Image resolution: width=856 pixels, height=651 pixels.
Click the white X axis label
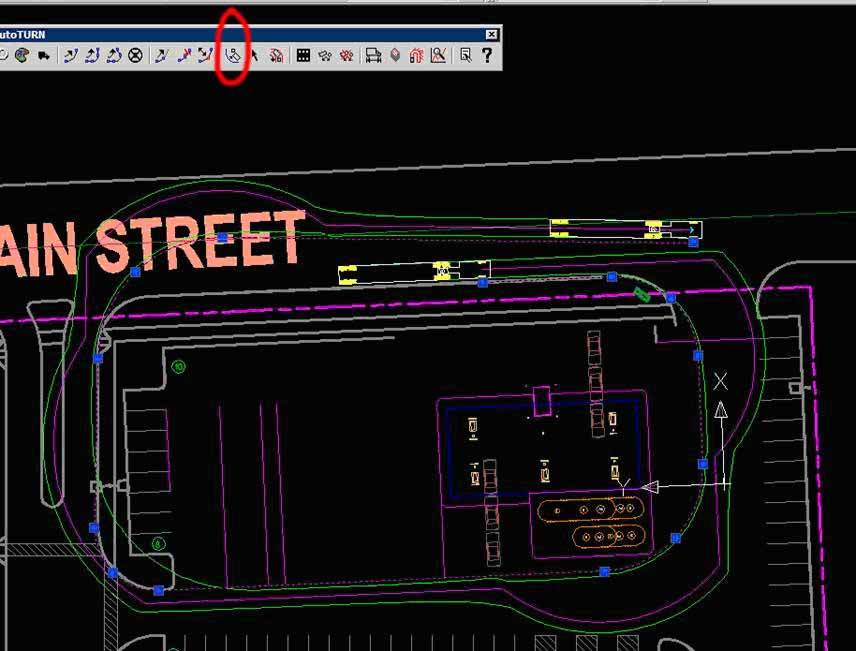720,381
